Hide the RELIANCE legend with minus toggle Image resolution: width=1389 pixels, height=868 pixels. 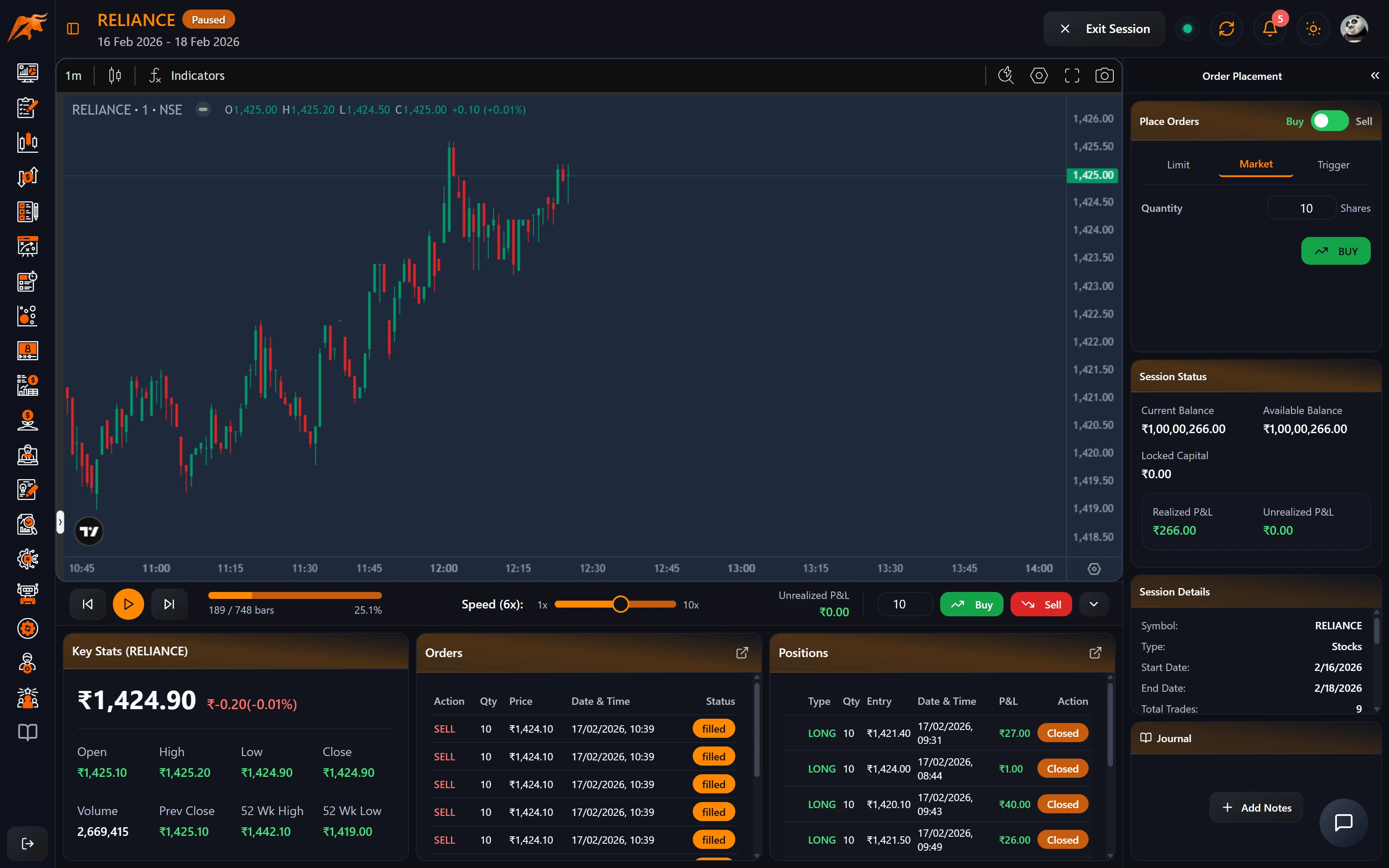(x=203, y=110)
